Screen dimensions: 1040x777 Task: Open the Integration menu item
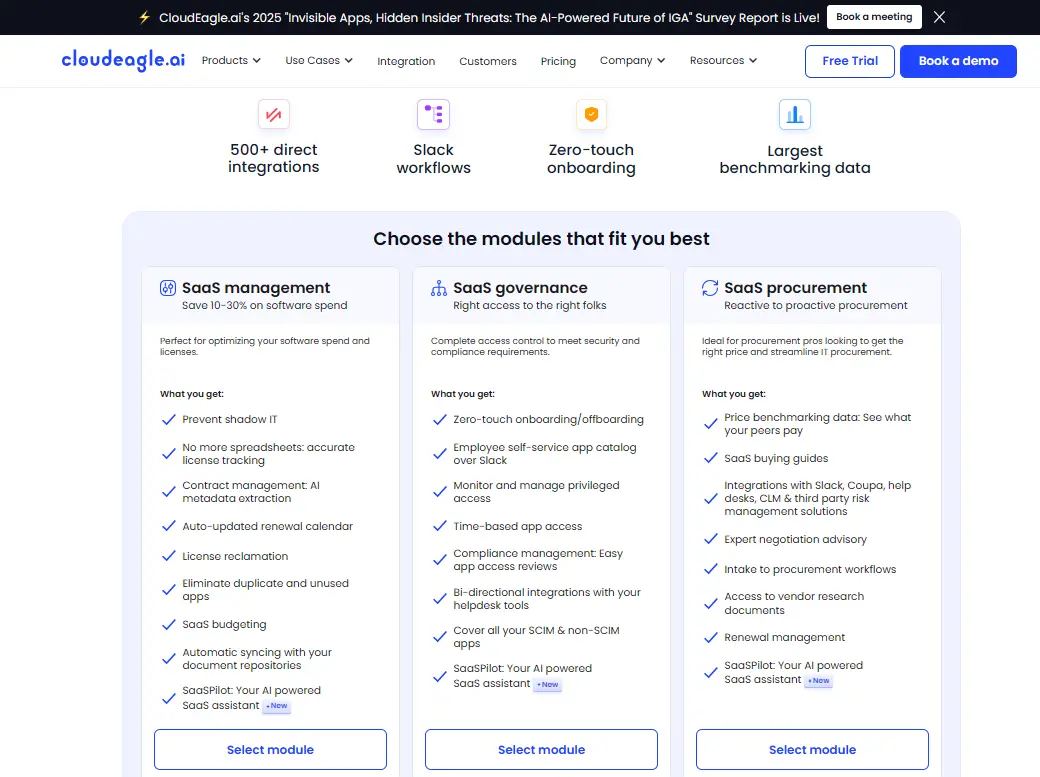pos(406,62)
